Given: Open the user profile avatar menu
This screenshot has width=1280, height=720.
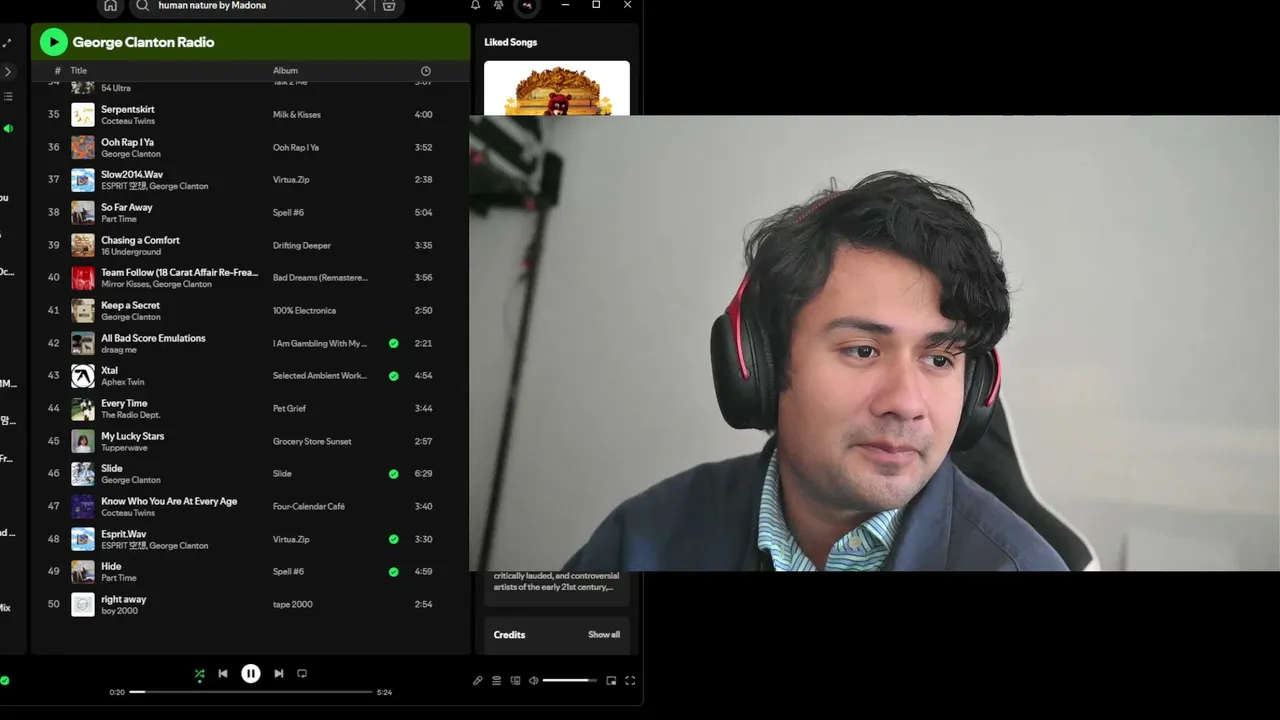Looking at the screenshot, I should (x=527, y=6).
